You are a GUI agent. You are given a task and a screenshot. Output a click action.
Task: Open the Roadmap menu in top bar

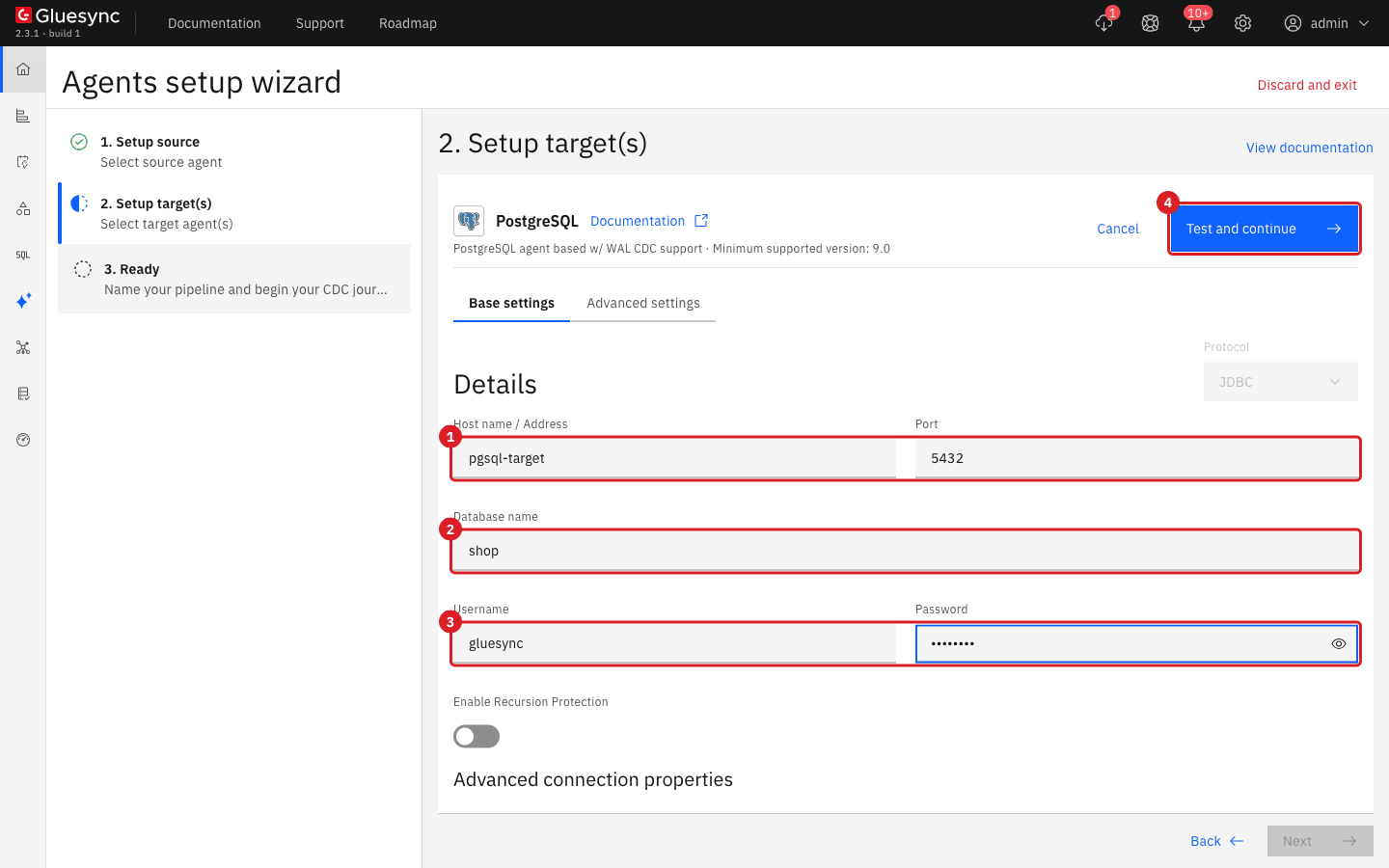click(x=408, y=23)
